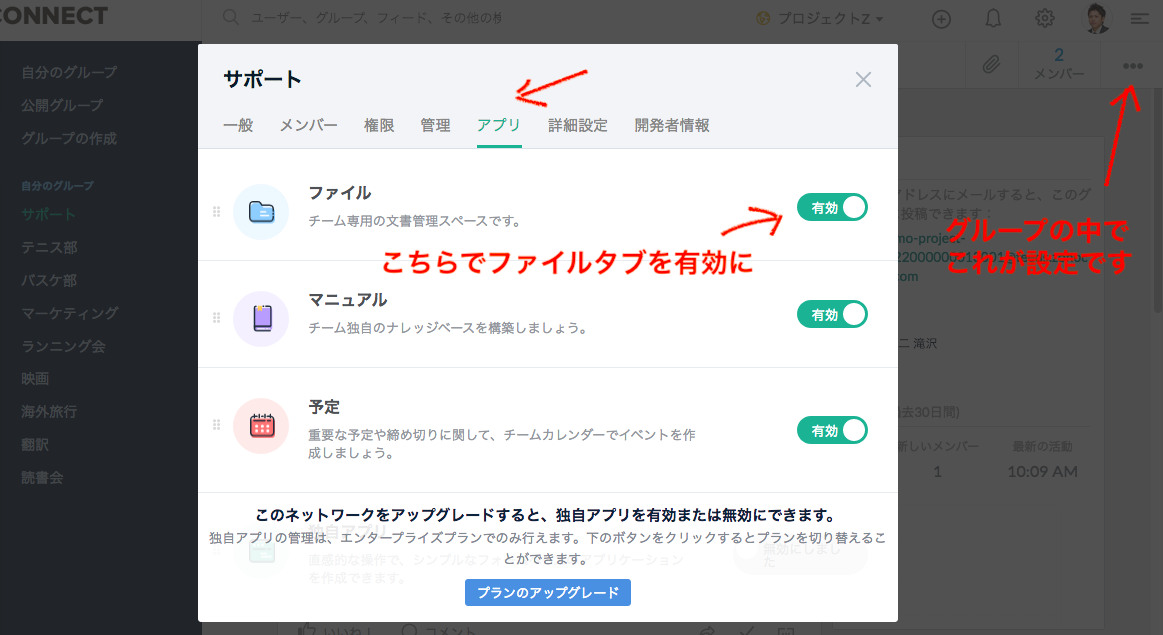Click グループの作成 in the sidebar
Image resolution: width=1163 pixels, height=635 pixels.
[x=69, y=138]
